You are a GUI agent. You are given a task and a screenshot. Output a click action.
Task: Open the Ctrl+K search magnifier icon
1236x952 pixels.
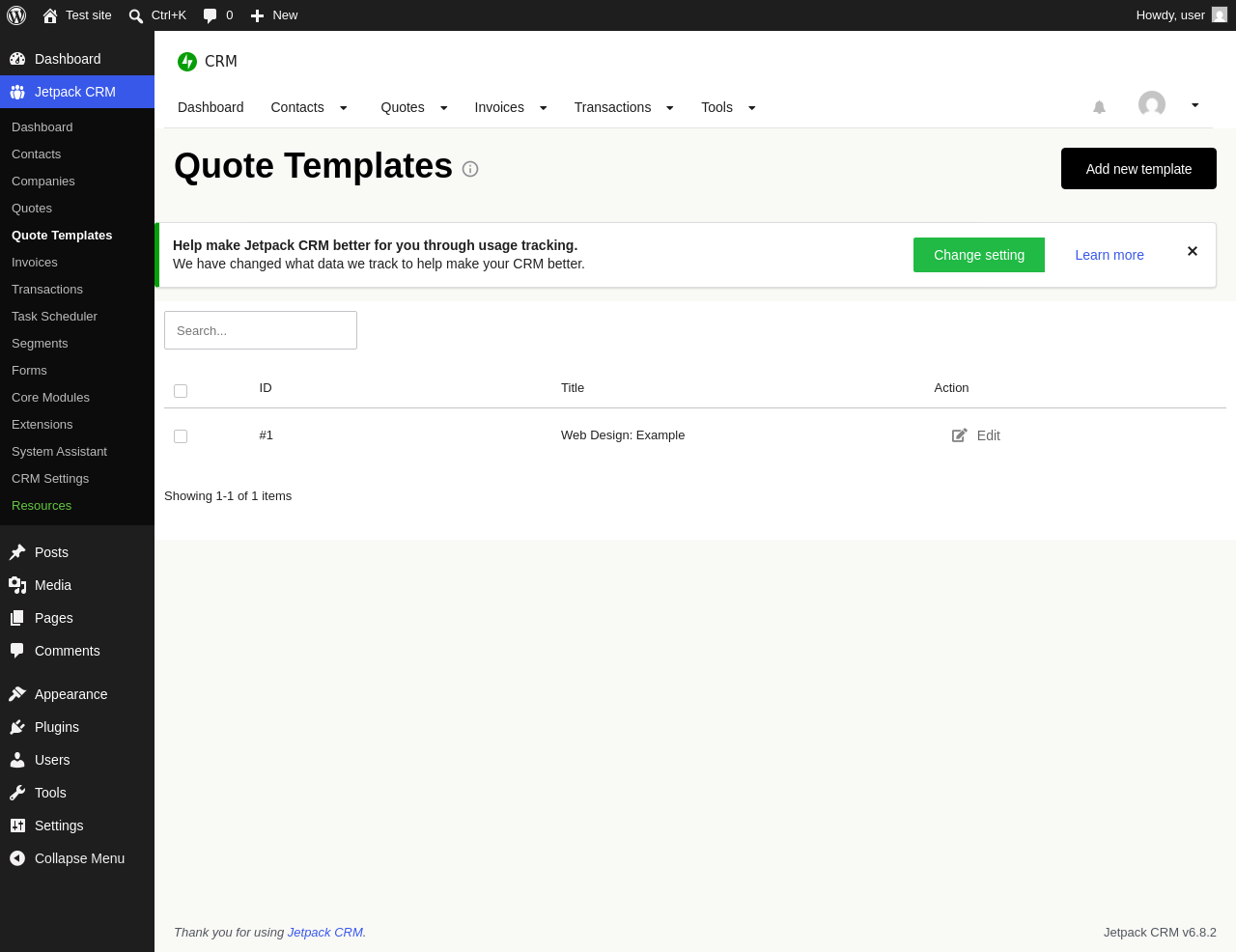(136, 15)
